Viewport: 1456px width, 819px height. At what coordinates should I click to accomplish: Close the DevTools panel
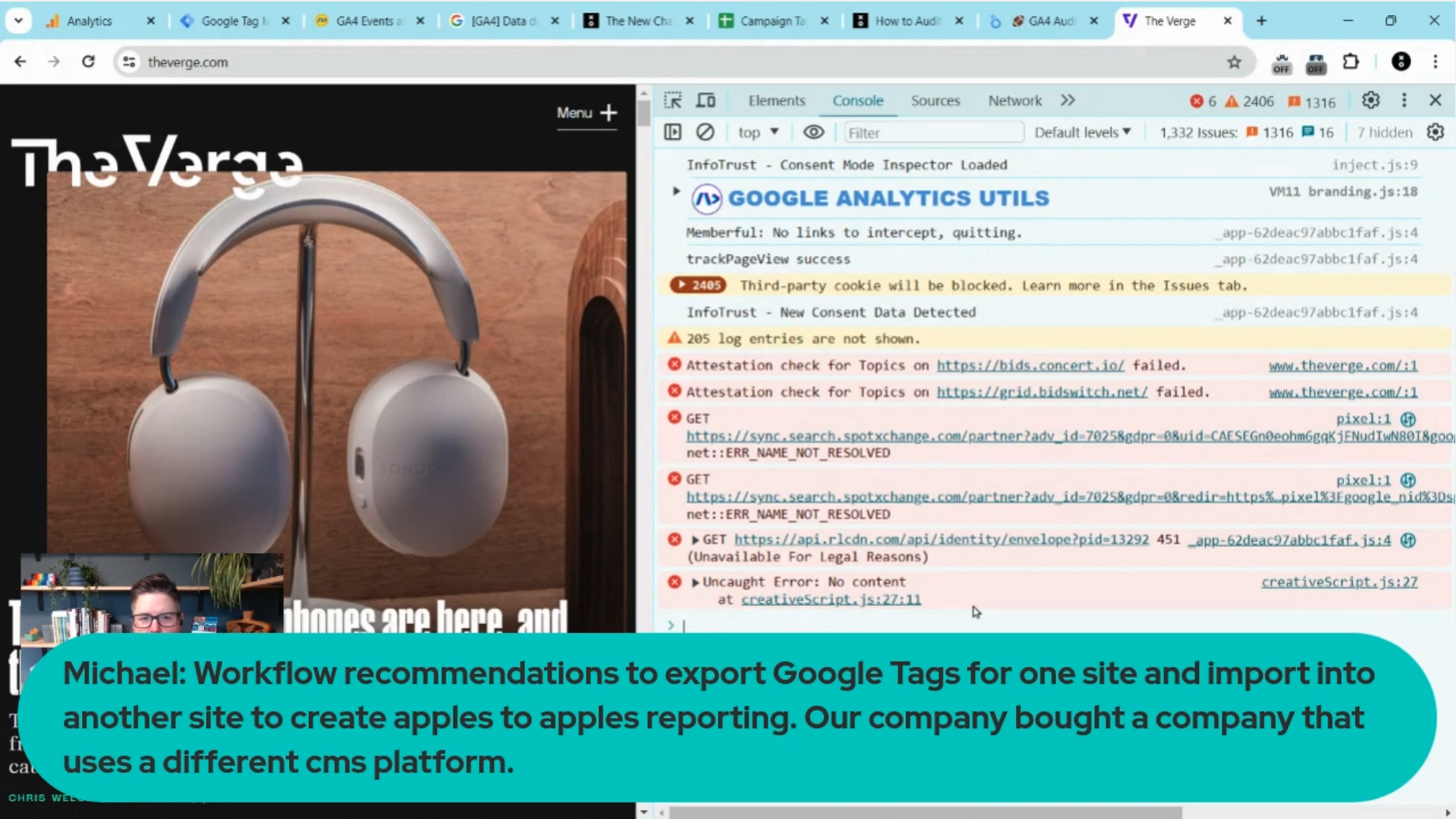(x=1435, y=100)
